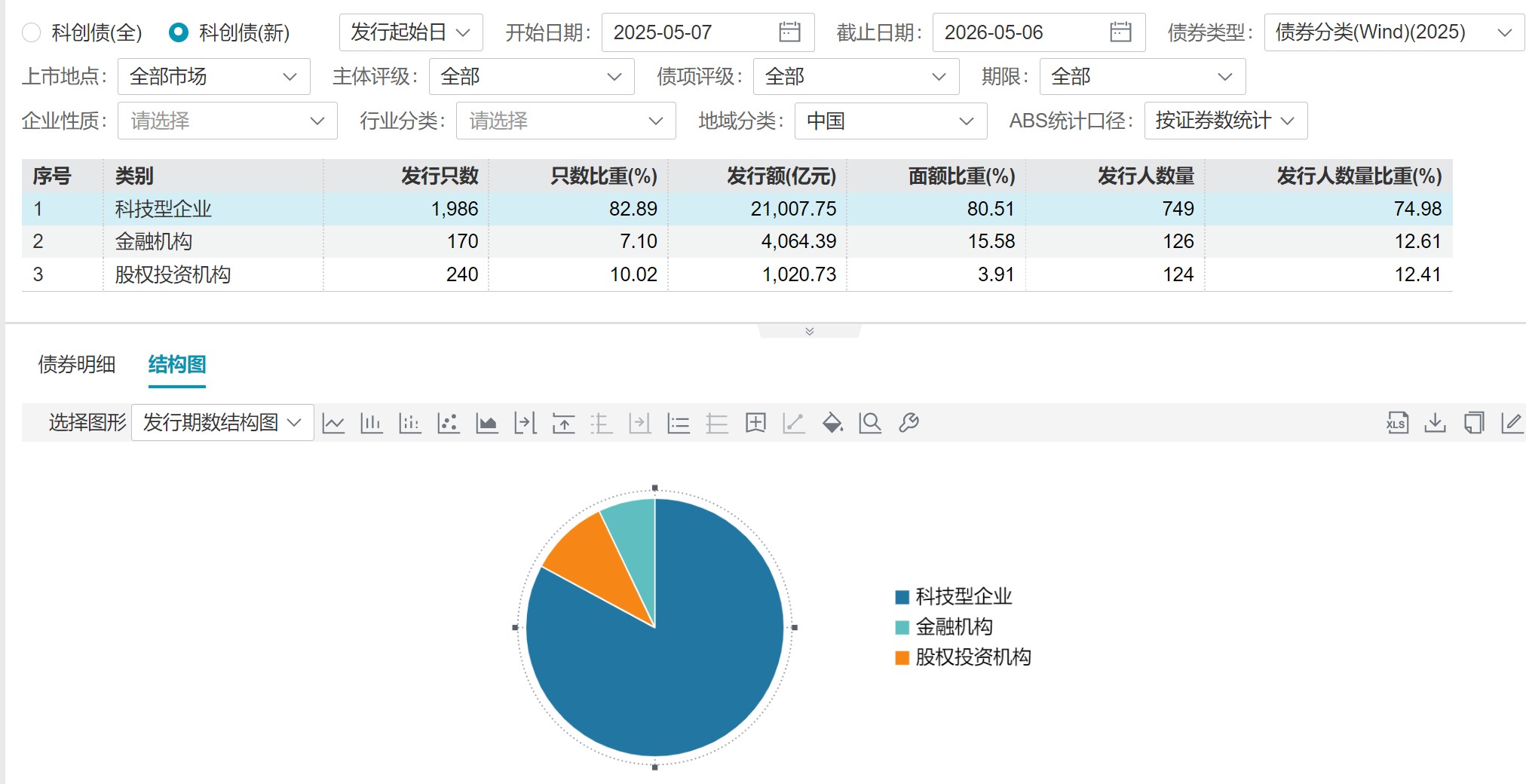Screen dimensions: 1526x784
Task: Download the chart image
Action: point(1436,423)
